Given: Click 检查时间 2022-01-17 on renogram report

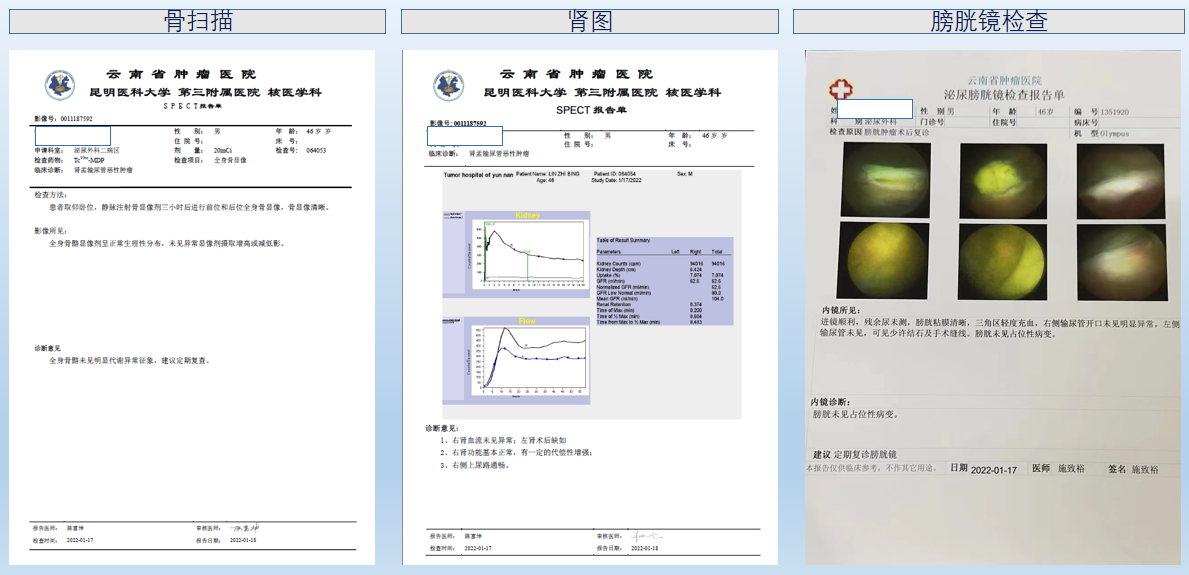Looking at the screenshot, I should [460, 547].
